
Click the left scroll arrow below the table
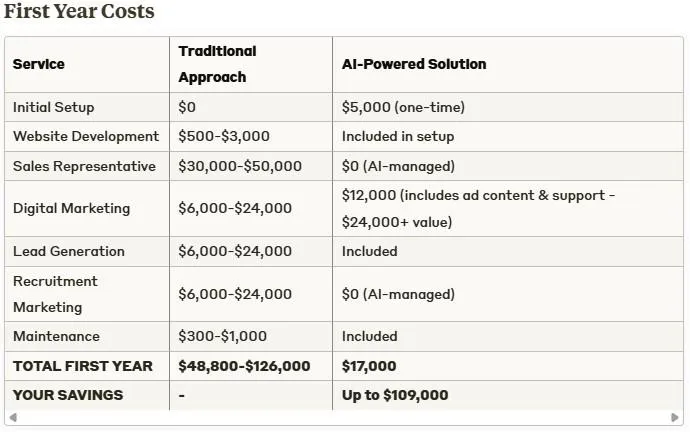pyautogui.click(x=13, y=417)
